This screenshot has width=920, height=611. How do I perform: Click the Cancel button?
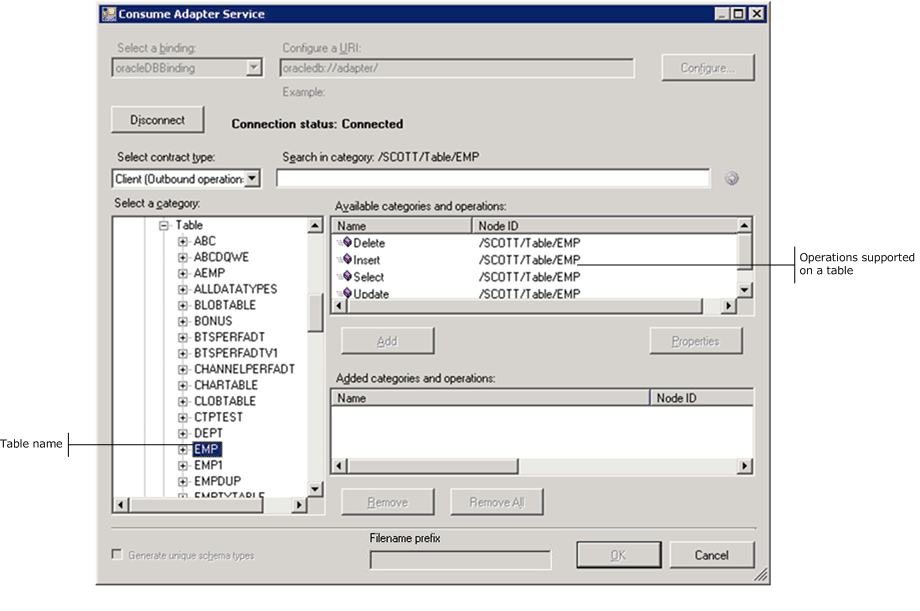point(711,554)
